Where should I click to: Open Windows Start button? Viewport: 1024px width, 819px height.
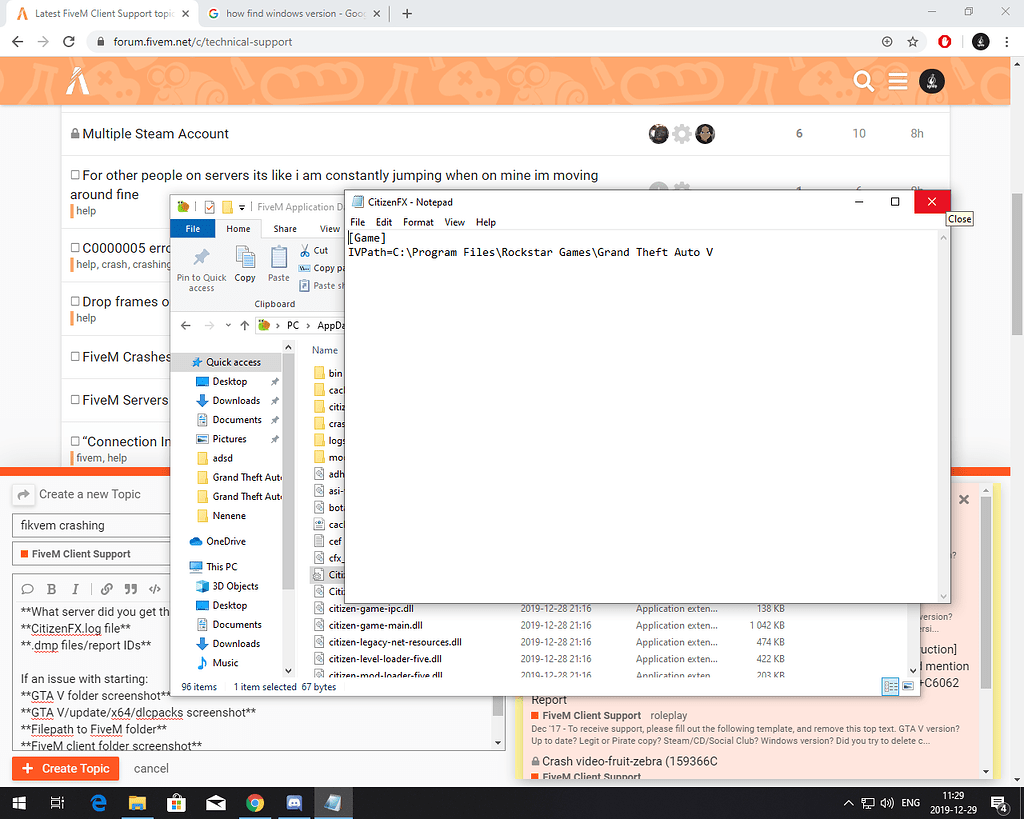(x=19, y=803)
